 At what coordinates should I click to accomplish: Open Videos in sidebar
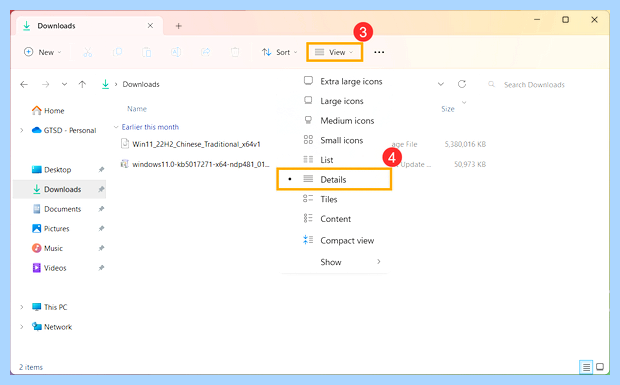pos(49,268)
